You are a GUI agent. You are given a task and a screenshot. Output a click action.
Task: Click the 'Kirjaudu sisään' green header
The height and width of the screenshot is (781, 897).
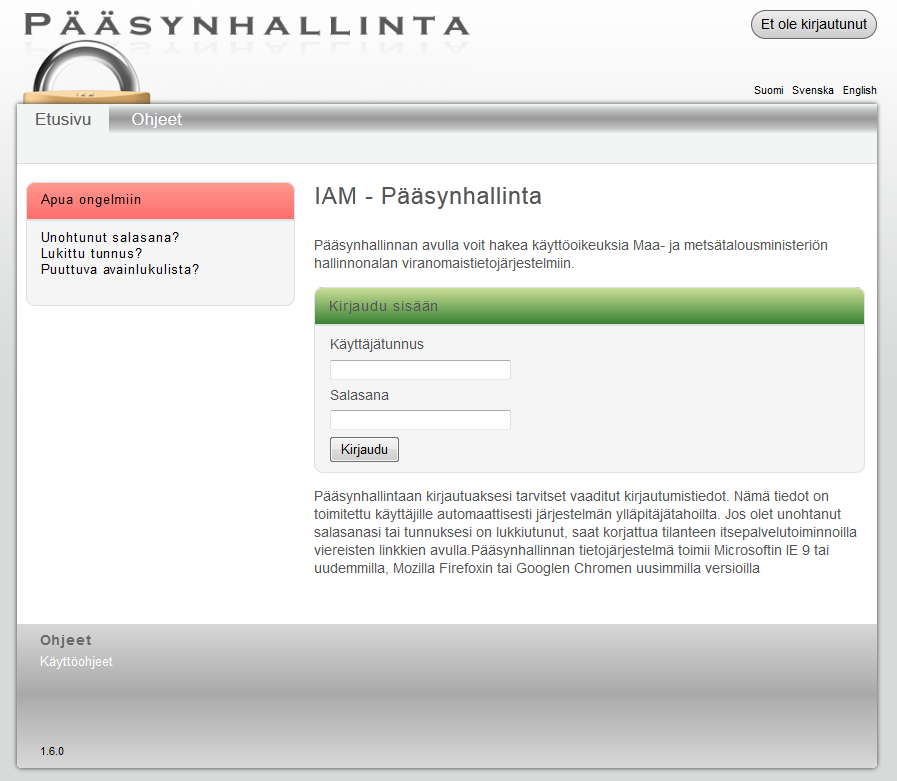pyautogui.click(x=589, y=306)
